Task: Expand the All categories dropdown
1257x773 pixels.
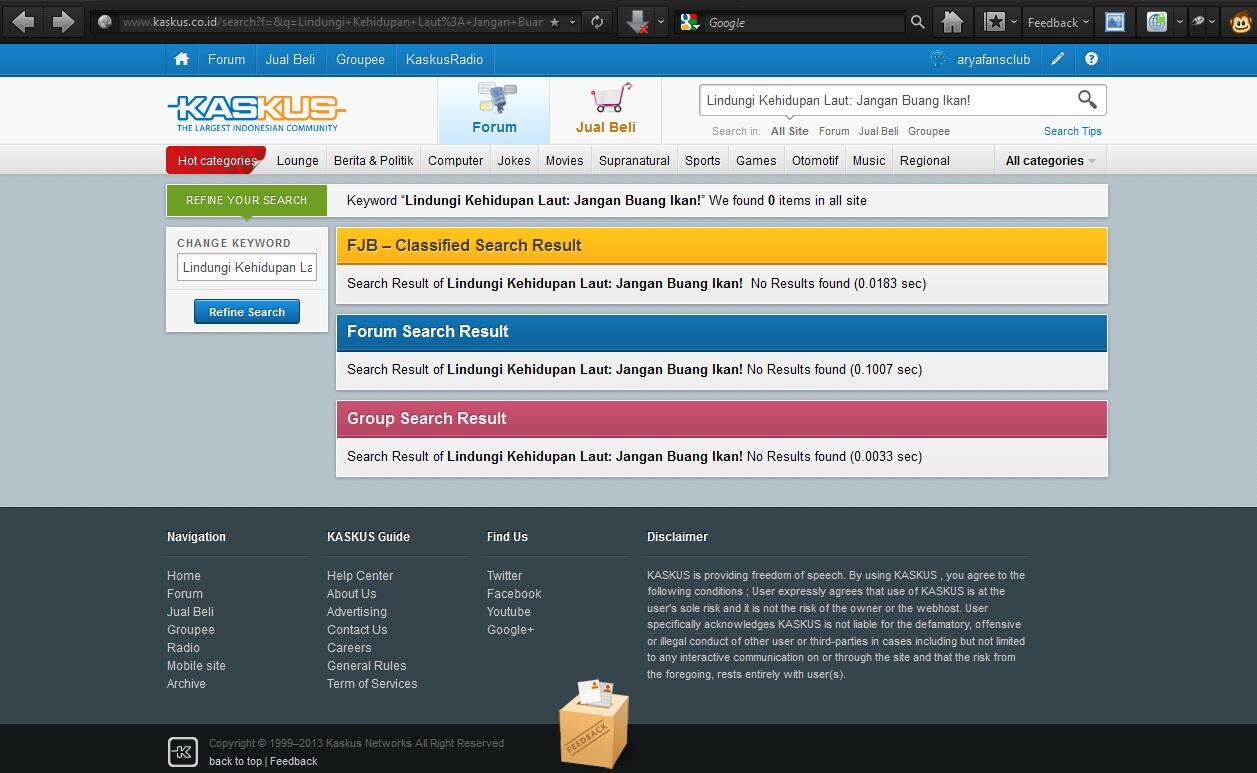Action: point(1050,160)
